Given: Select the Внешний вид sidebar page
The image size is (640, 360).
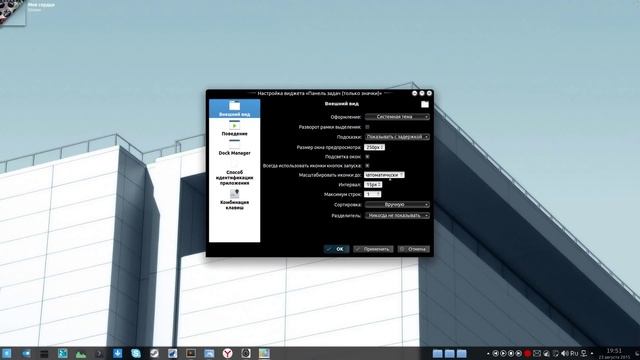Looking at the screenshot, I should pyautogui.click(x=234, y=109).
